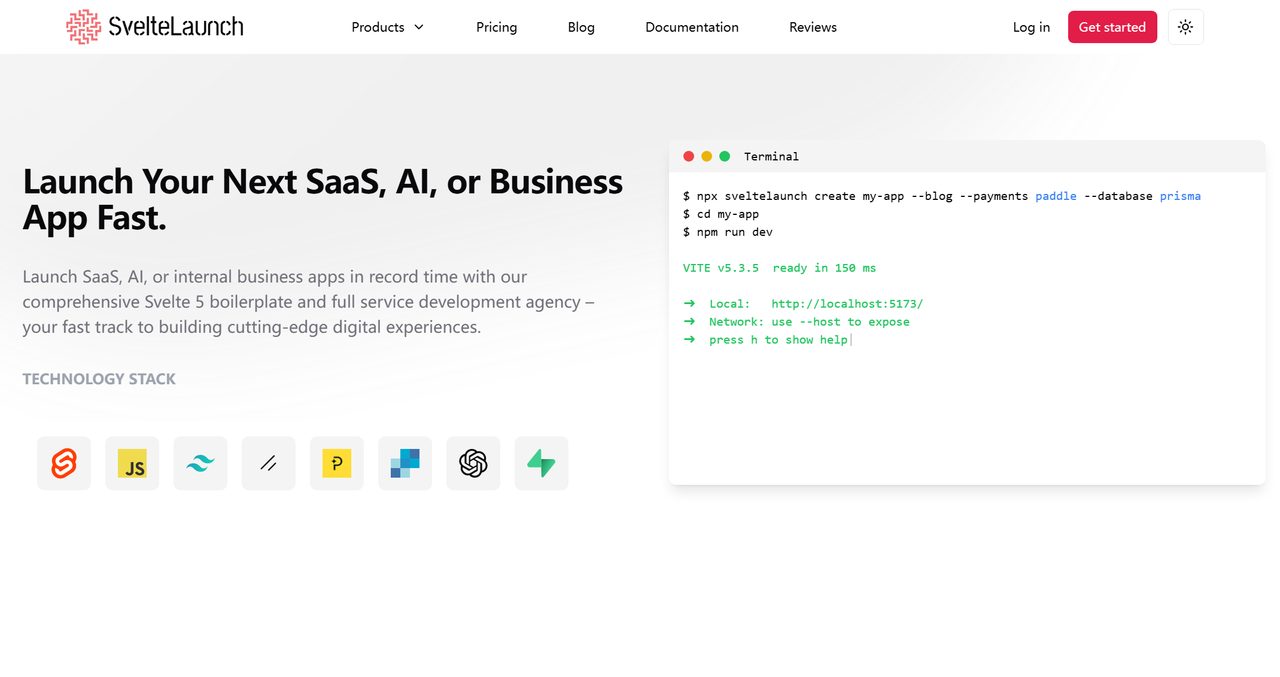Viewport: 1280px width, 677px height.
Task: Click the paragraph starting "Launch SaaS, AI, or internal"
Action: coord(309,302)
